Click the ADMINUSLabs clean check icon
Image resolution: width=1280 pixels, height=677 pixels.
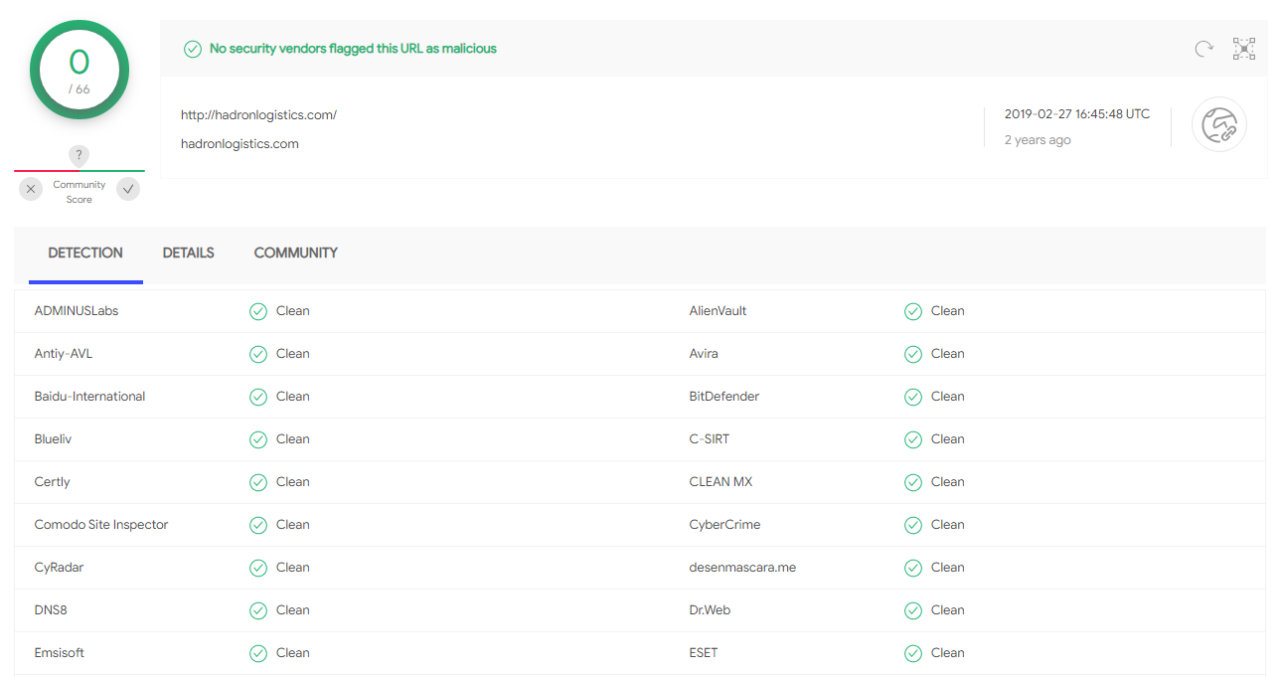(x=258, y=311)
